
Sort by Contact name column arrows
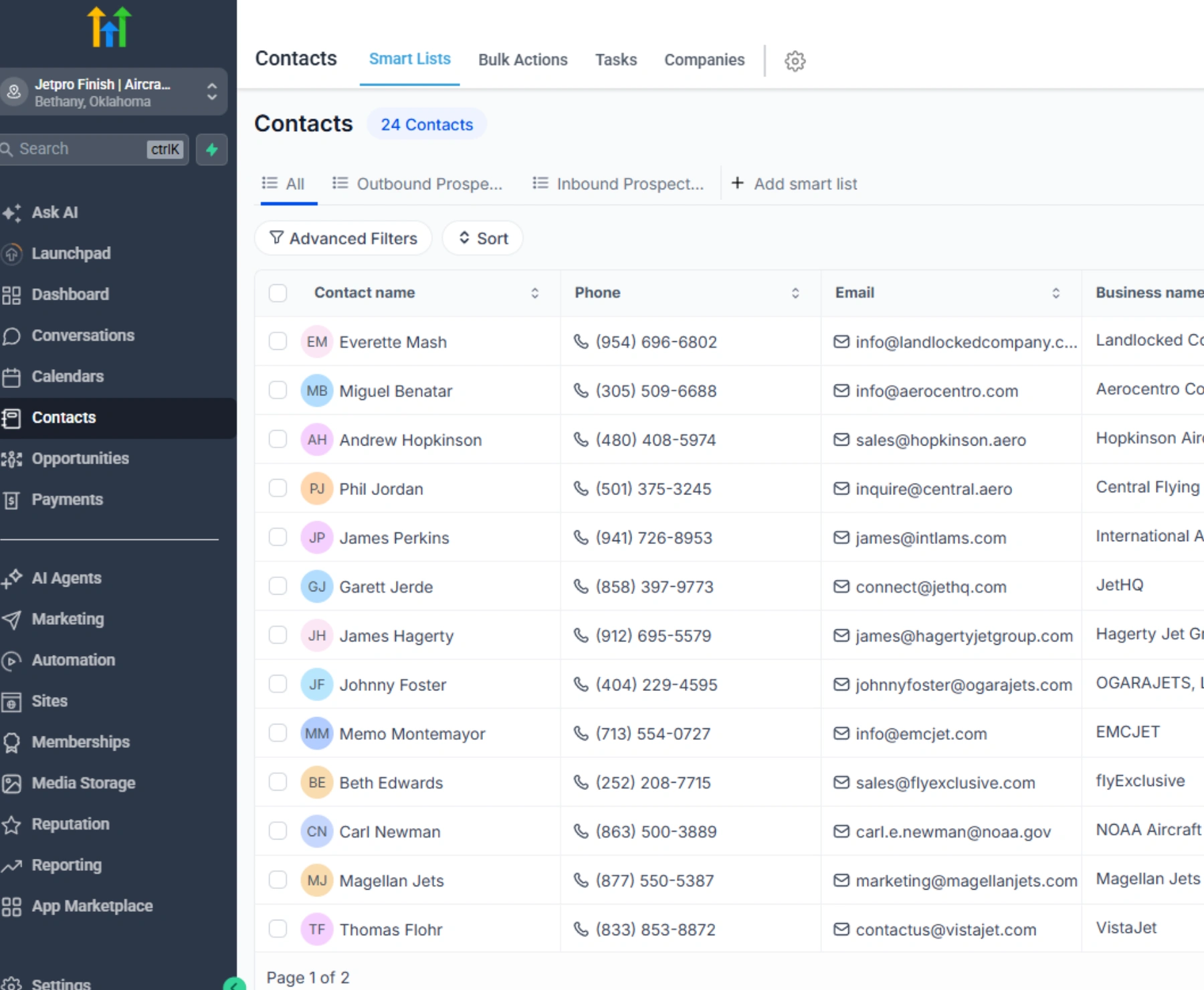pyautogui.click(x=534, y=293)
